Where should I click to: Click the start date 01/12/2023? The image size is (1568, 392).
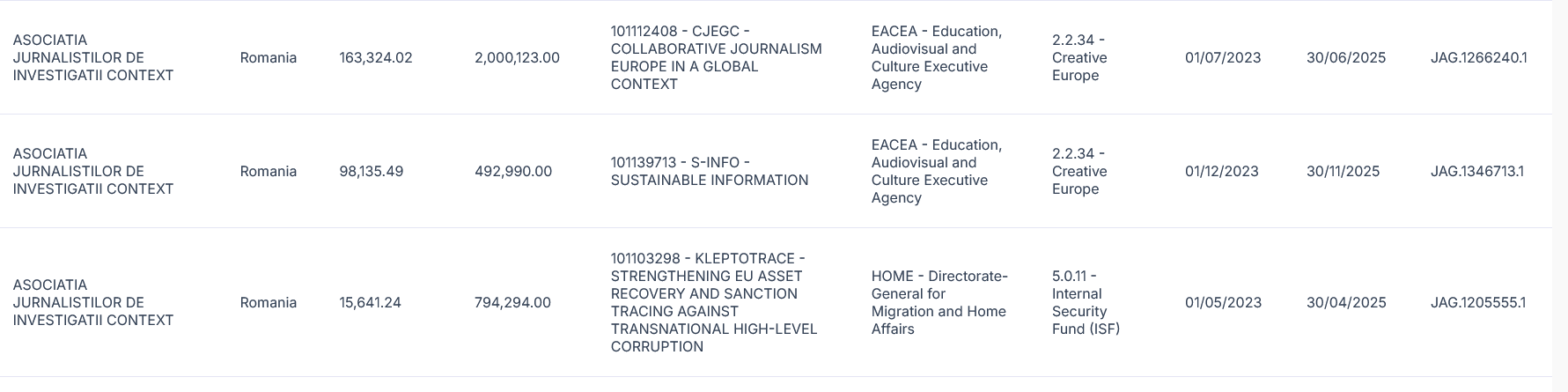1221,172
